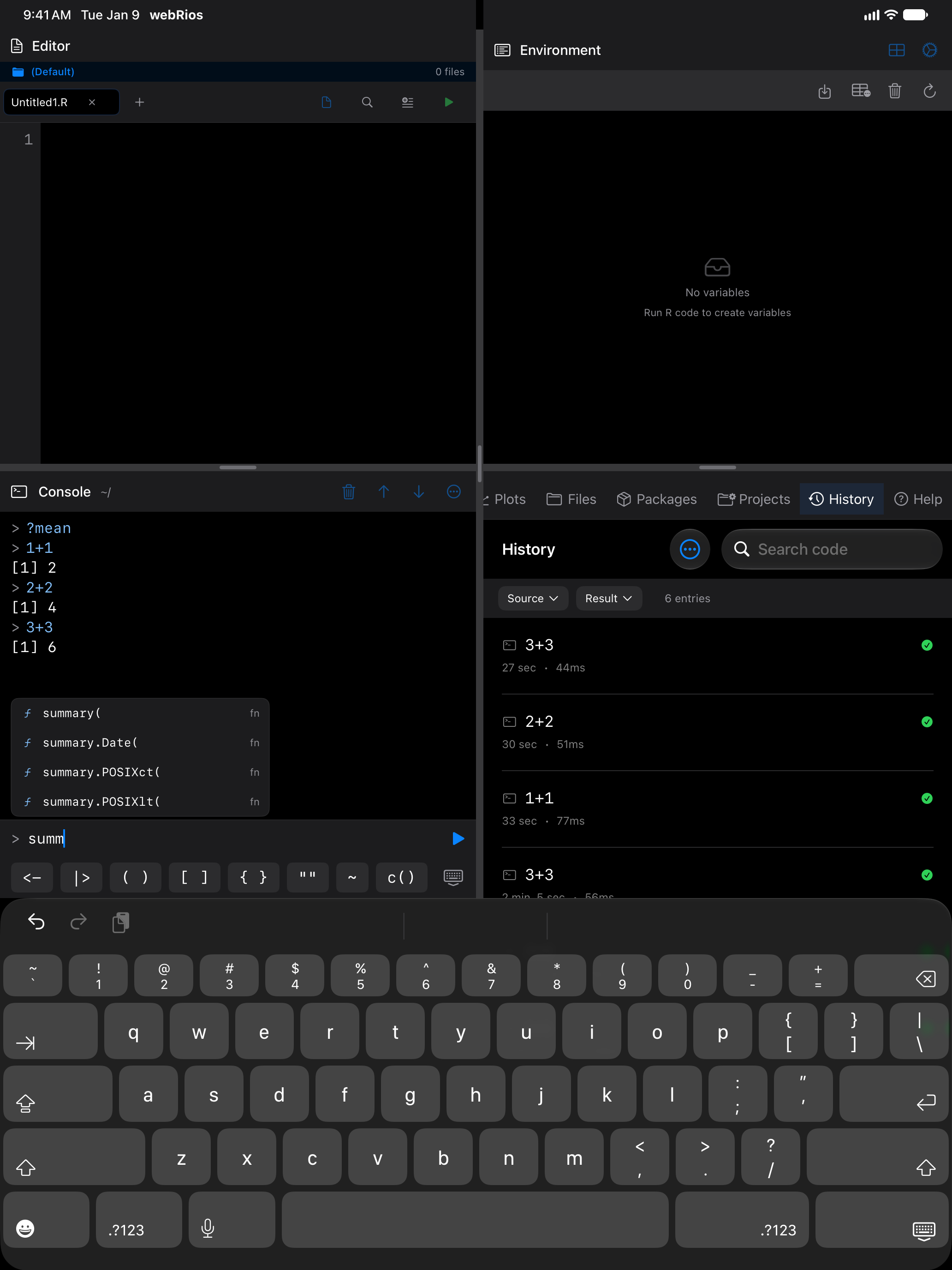The image size is (952, 1270).
Task: Expand the Result filter dropdown
Action: coord(609,599)
